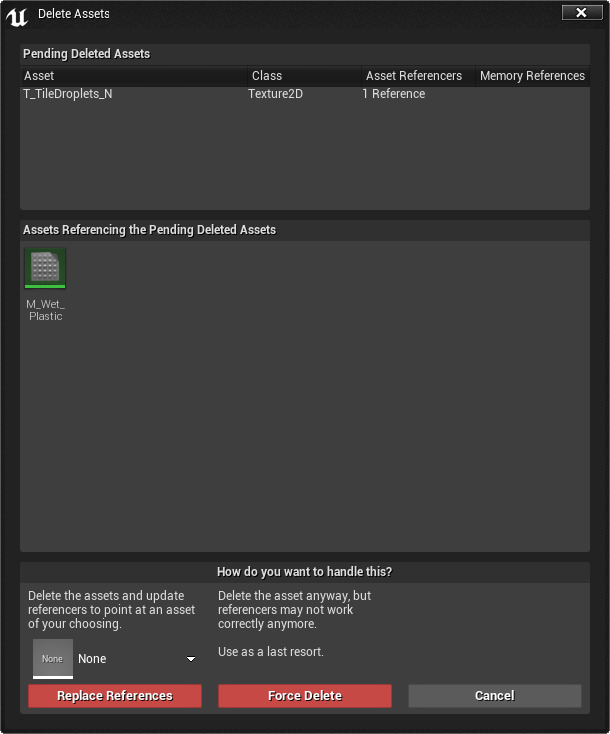Click the None asset name text
Screen dimensions: 610x734
coord(92,659)
